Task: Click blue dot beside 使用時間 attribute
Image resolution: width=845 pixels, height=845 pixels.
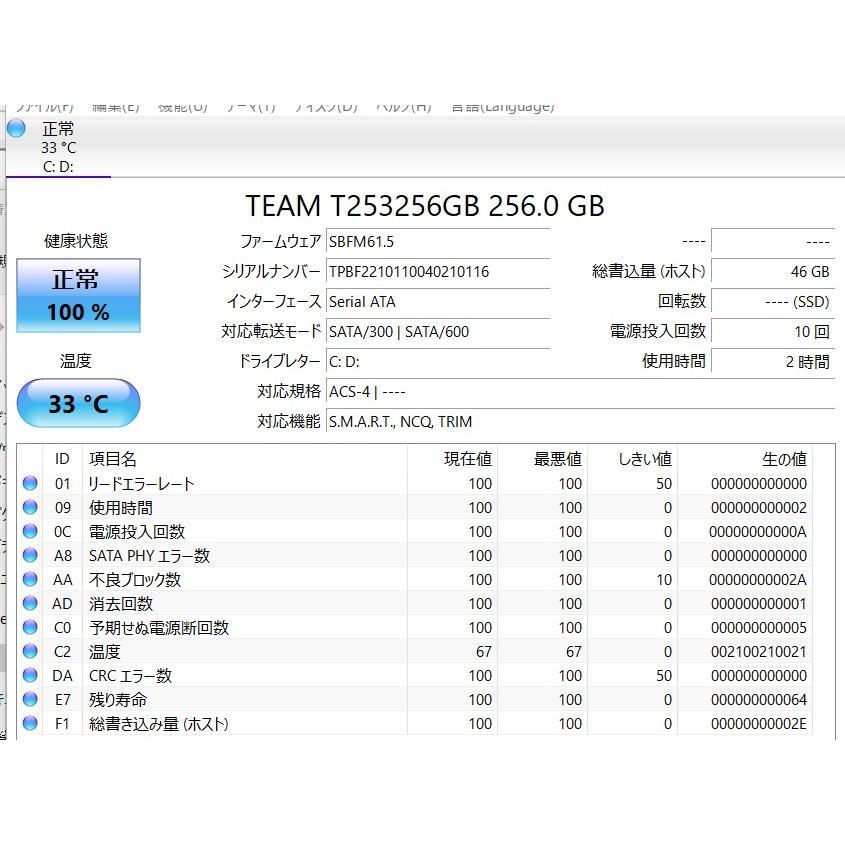Action: (30, 507)
